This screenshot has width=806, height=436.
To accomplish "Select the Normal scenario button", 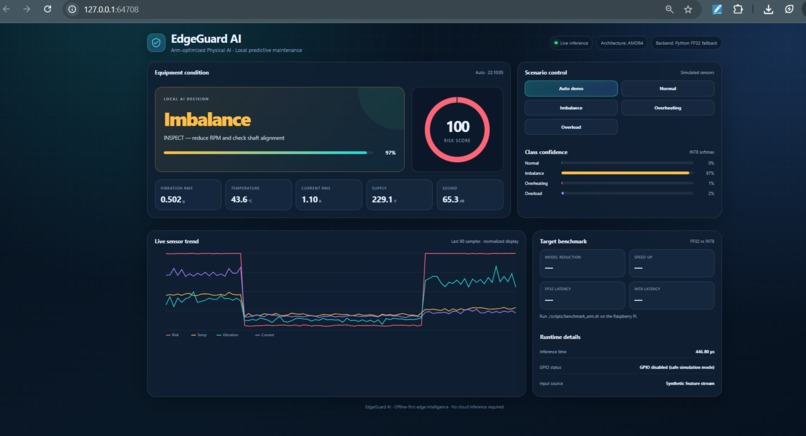I will [668, 88].
